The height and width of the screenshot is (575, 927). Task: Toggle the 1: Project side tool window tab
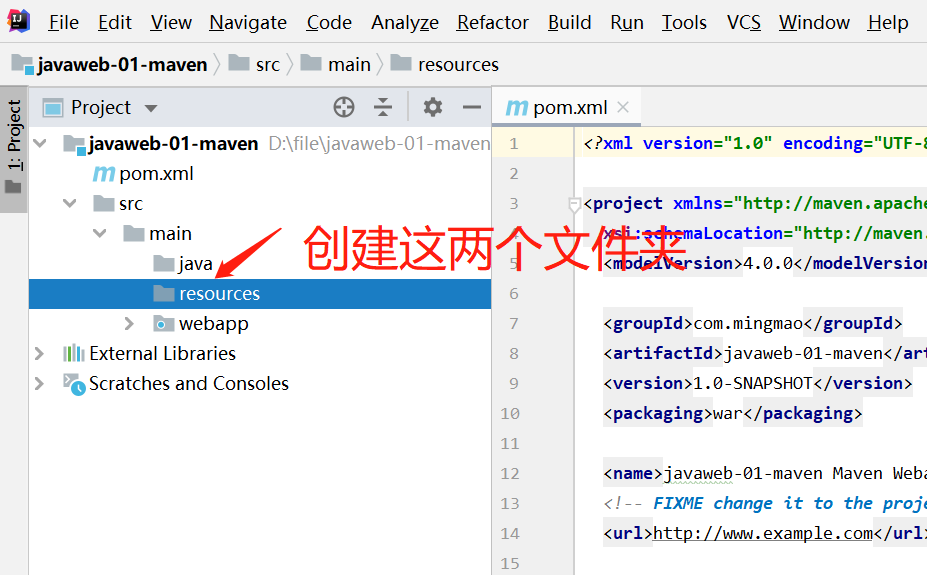click(x=14, y=149)
